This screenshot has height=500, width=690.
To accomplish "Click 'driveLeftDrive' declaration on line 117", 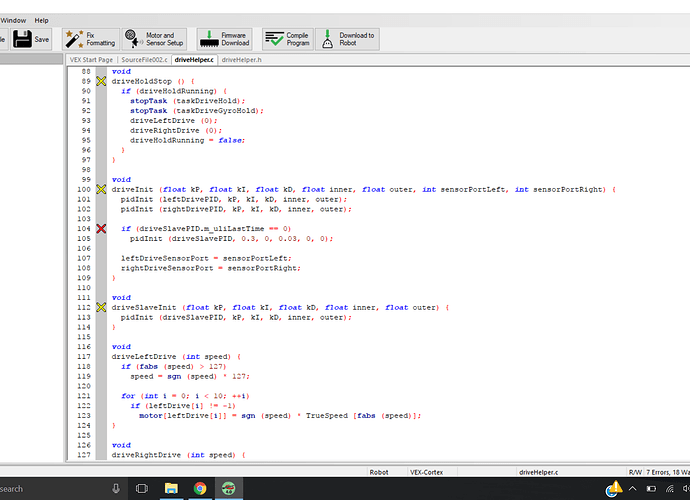I will pos(144,357).
